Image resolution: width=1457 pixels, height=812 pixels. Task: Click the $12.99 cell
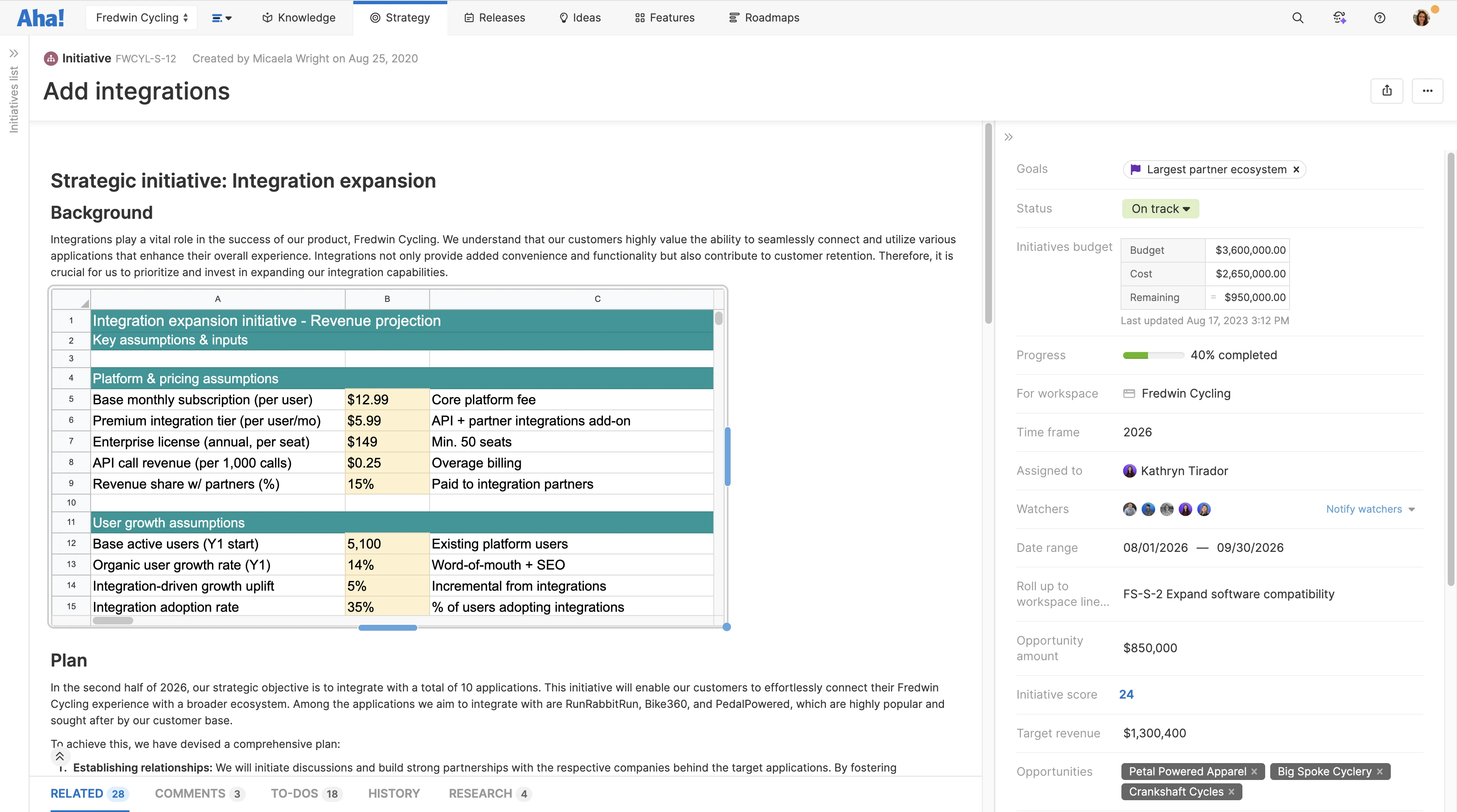[x=387, y=399]
